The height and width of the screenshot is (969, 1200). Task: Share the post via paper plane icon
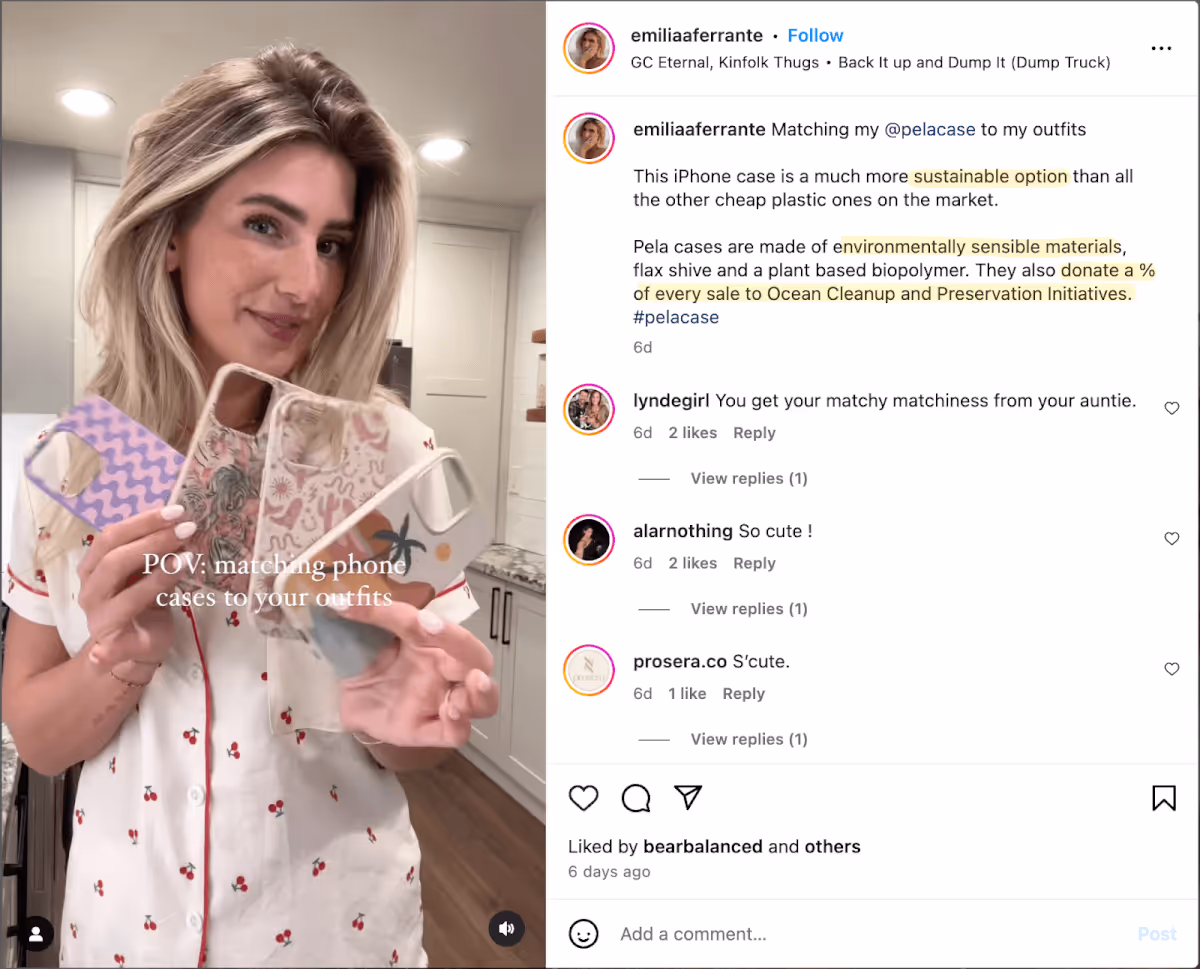(x=688, y=797)
